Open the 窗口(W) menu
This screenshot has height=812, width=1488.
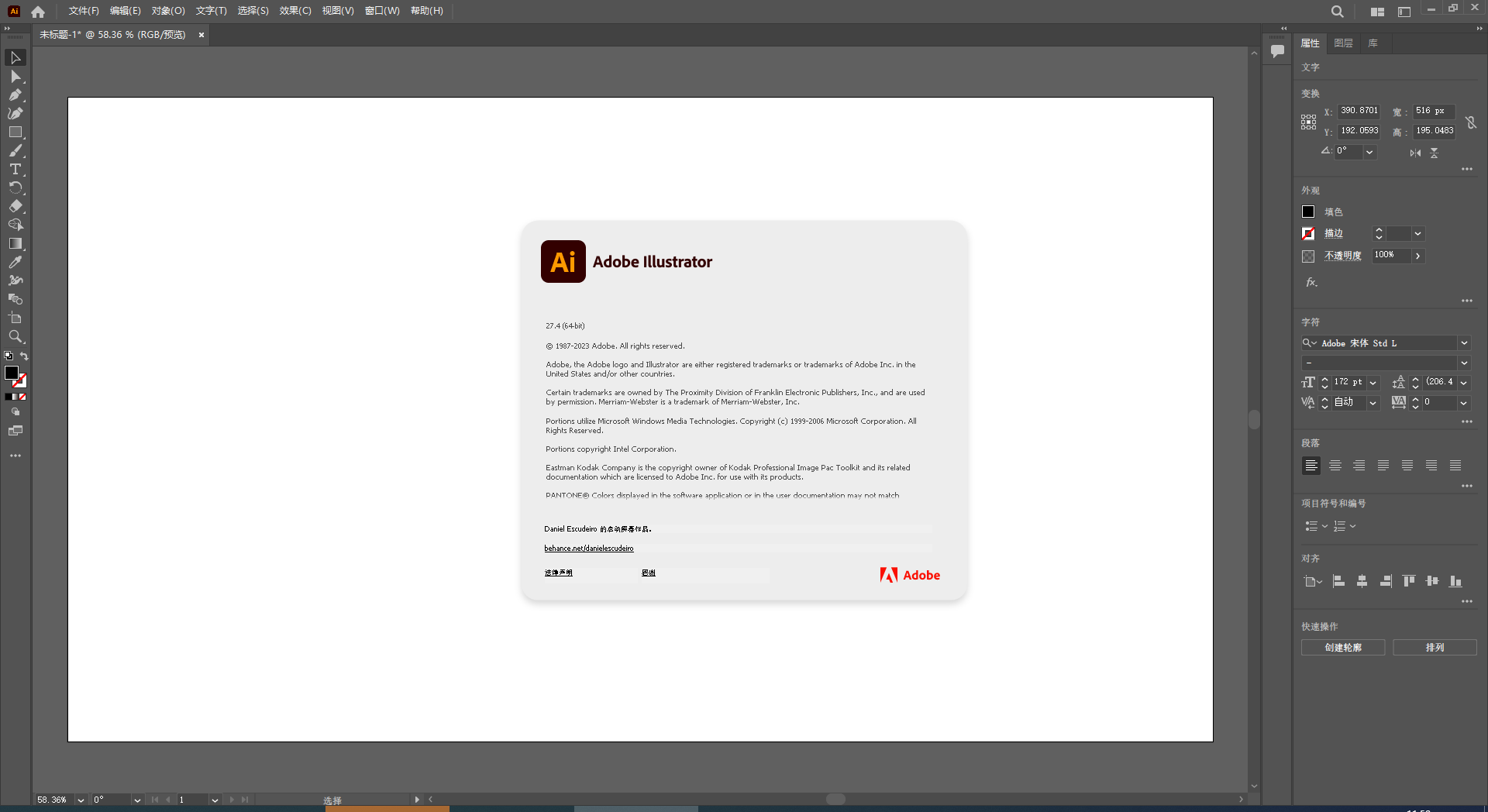point(382,11)
